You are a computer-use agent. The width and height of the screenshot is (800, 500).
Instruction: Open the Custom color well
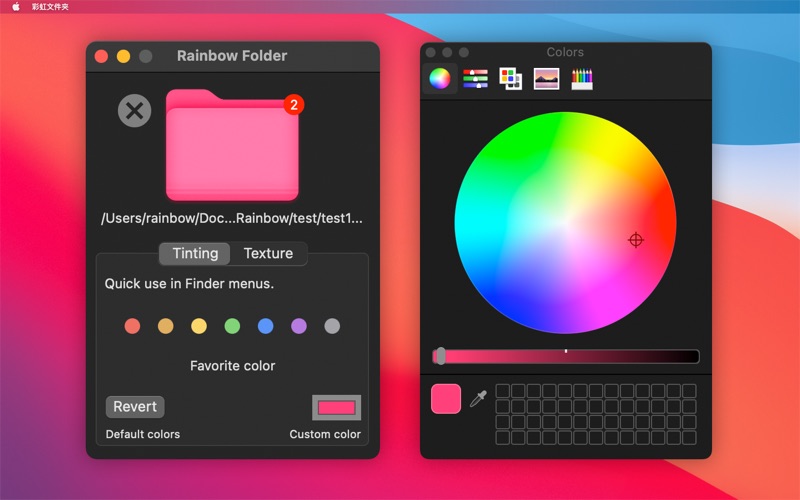tap(337, 407)
